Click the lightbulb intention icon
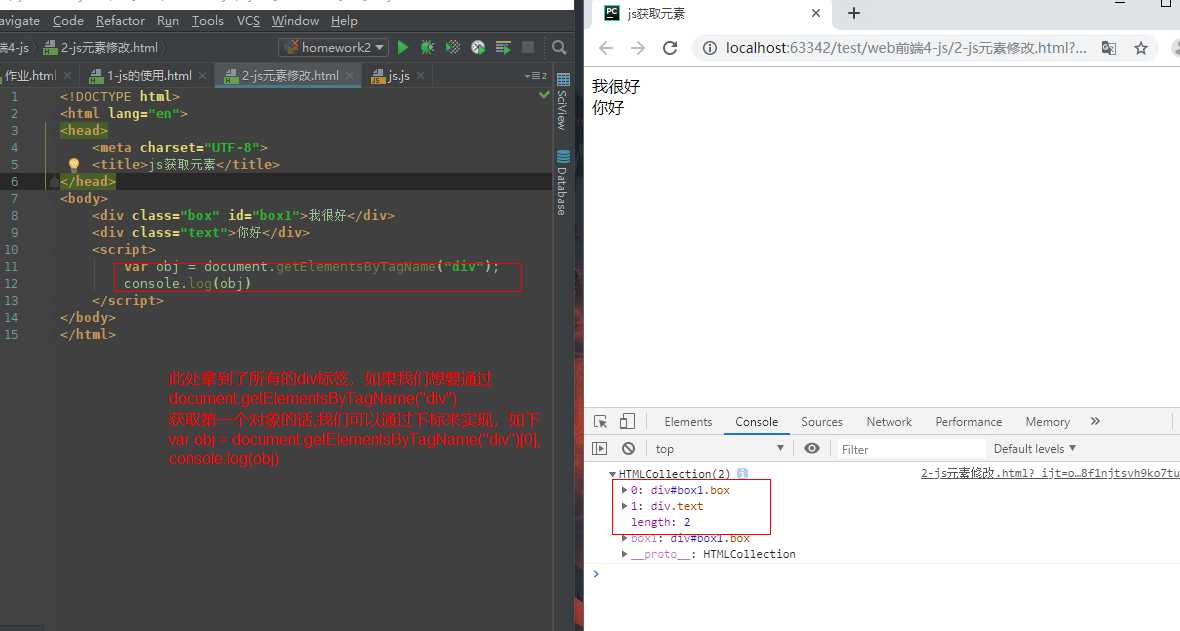Viewport: 1180px width, 631px height. (x=74, y=164)
